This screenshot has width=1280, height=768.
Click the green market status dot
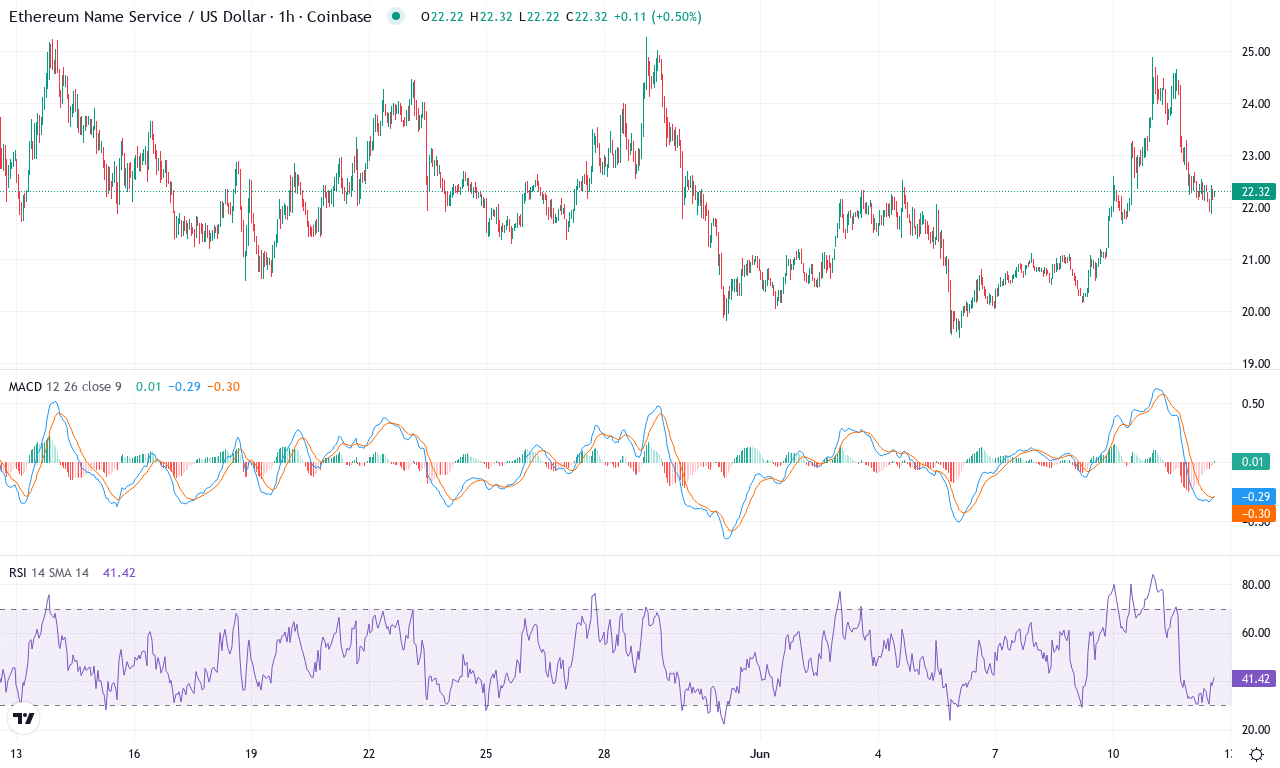pos(397,16)
